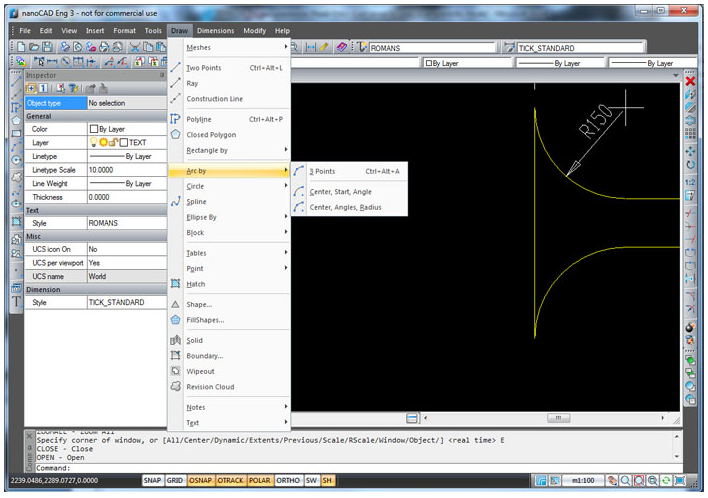The height and width of the screenshot is (498, 708).
Task: Toggle SNAP mode in status bar
Action: click(152, 480)
